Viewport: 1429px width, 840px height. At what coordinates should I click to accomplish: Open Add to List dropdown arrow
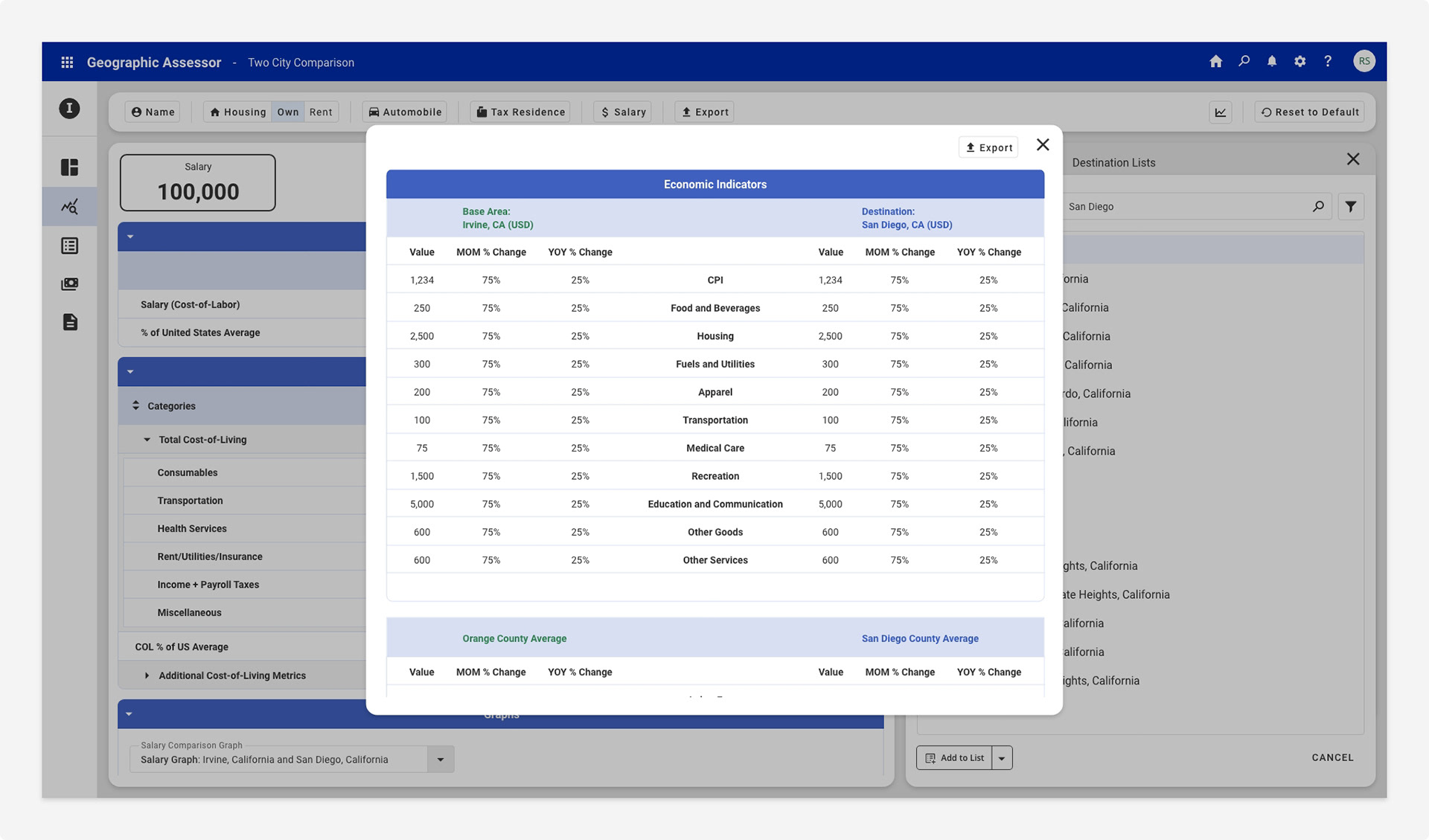tap(1002, 758)
